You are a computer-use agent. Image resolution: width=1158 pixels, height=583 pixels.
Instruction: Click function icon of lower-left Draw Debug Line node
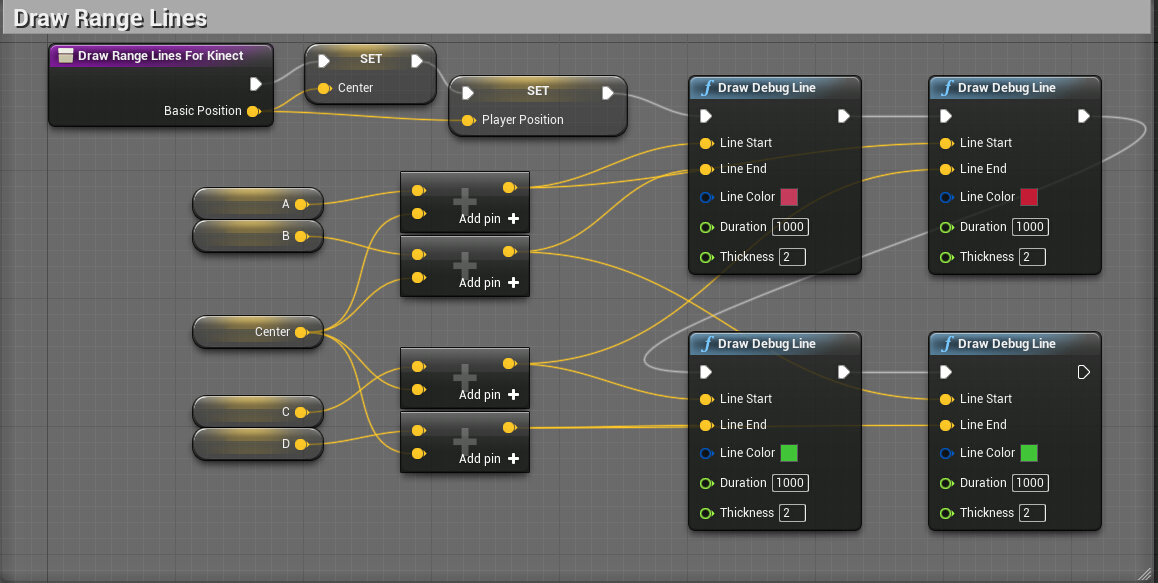coord(707,344)
